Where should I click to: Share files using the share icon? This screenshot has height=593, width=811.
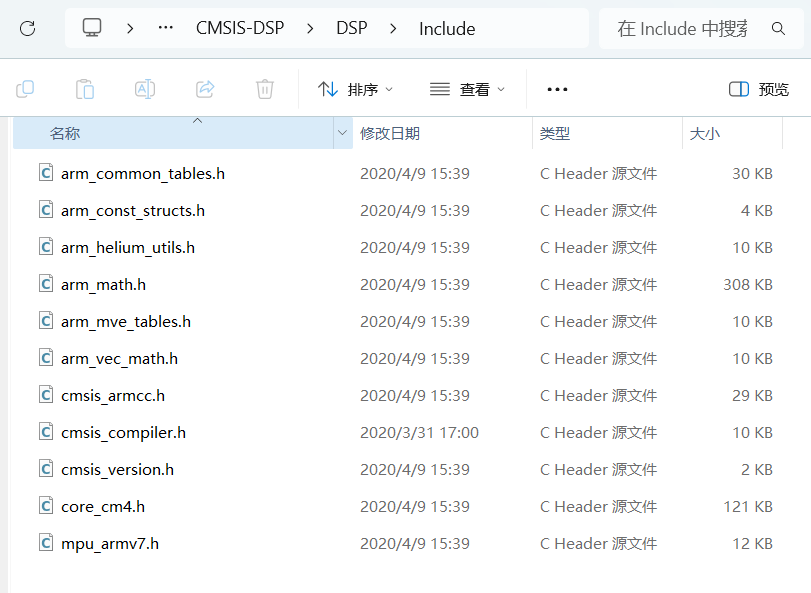[x=204, y=89]
